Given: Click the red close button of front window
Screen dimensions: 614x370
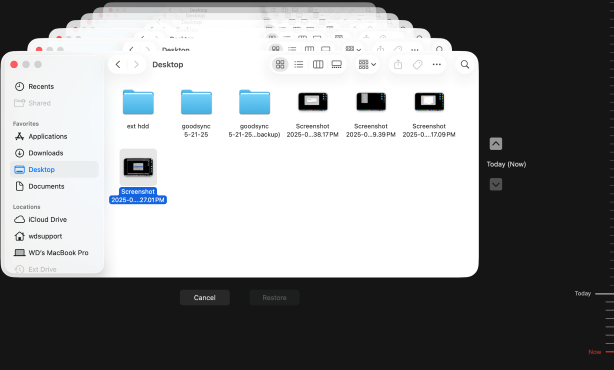Looking at the screenshot, I should click(x=14, y=65).
